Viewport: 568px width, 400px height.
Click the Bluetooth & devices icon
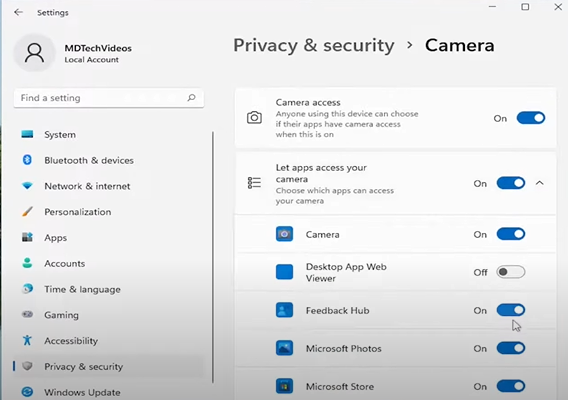(x=27, y=160)
